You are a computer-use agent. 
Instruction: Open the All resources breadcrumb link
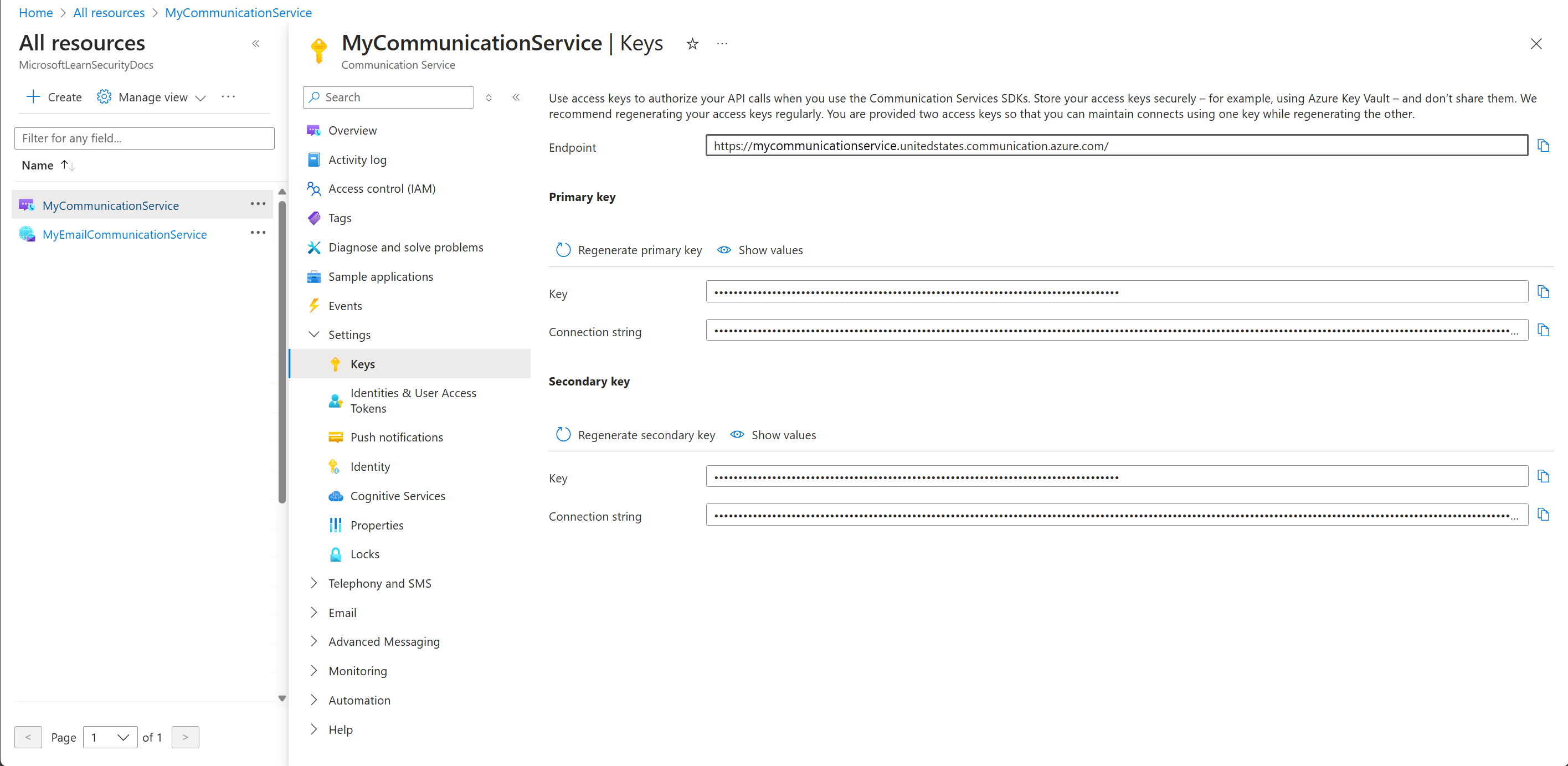point(109,12)
